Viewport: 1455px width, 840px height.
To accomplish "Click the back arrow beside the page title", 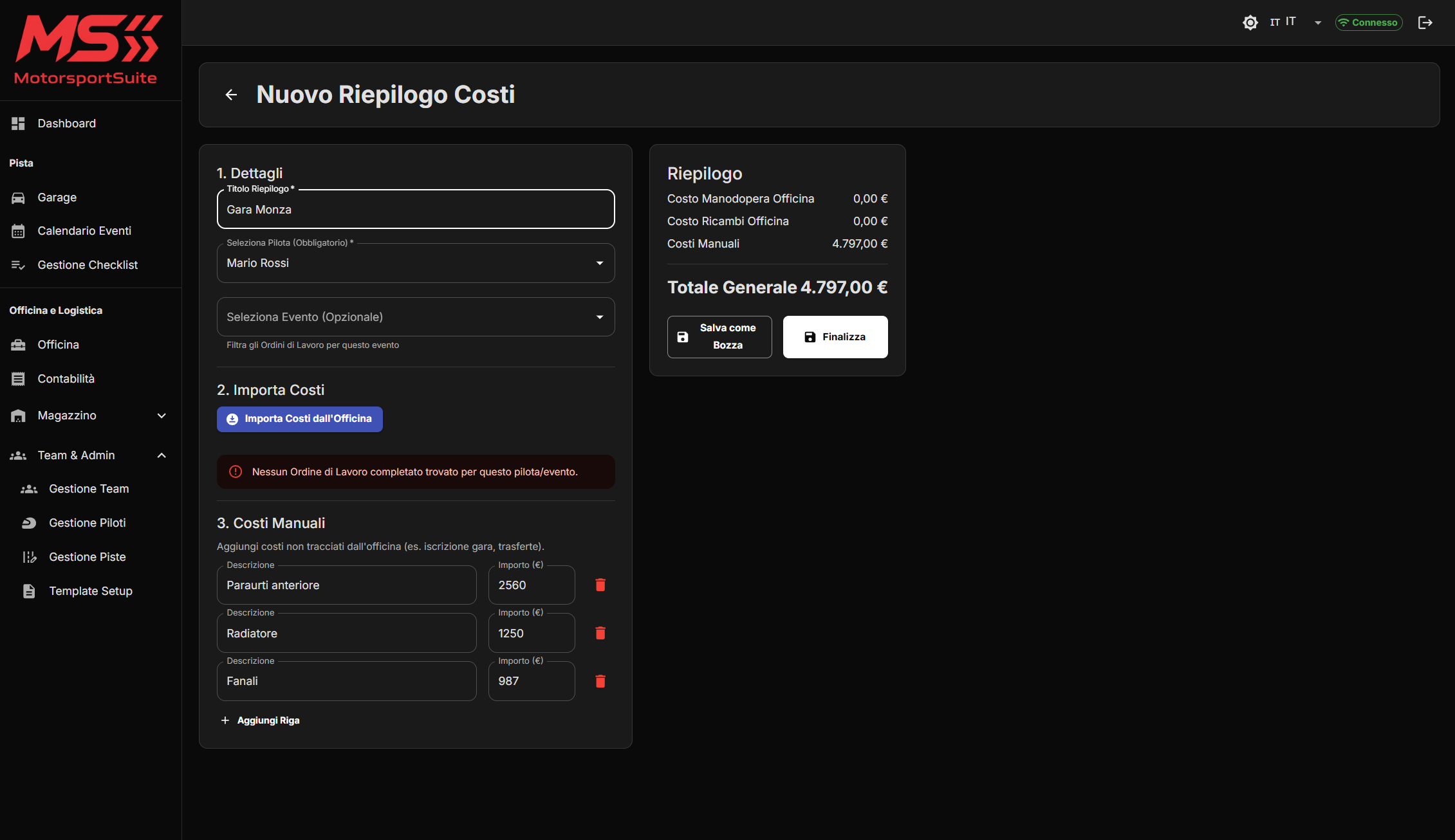I will [x=231, y=95].
